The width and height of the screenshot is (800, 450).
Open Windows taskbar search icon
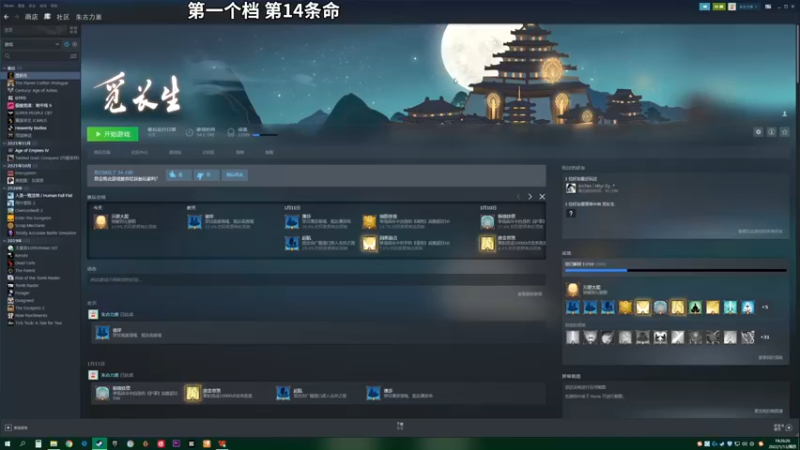22,444
